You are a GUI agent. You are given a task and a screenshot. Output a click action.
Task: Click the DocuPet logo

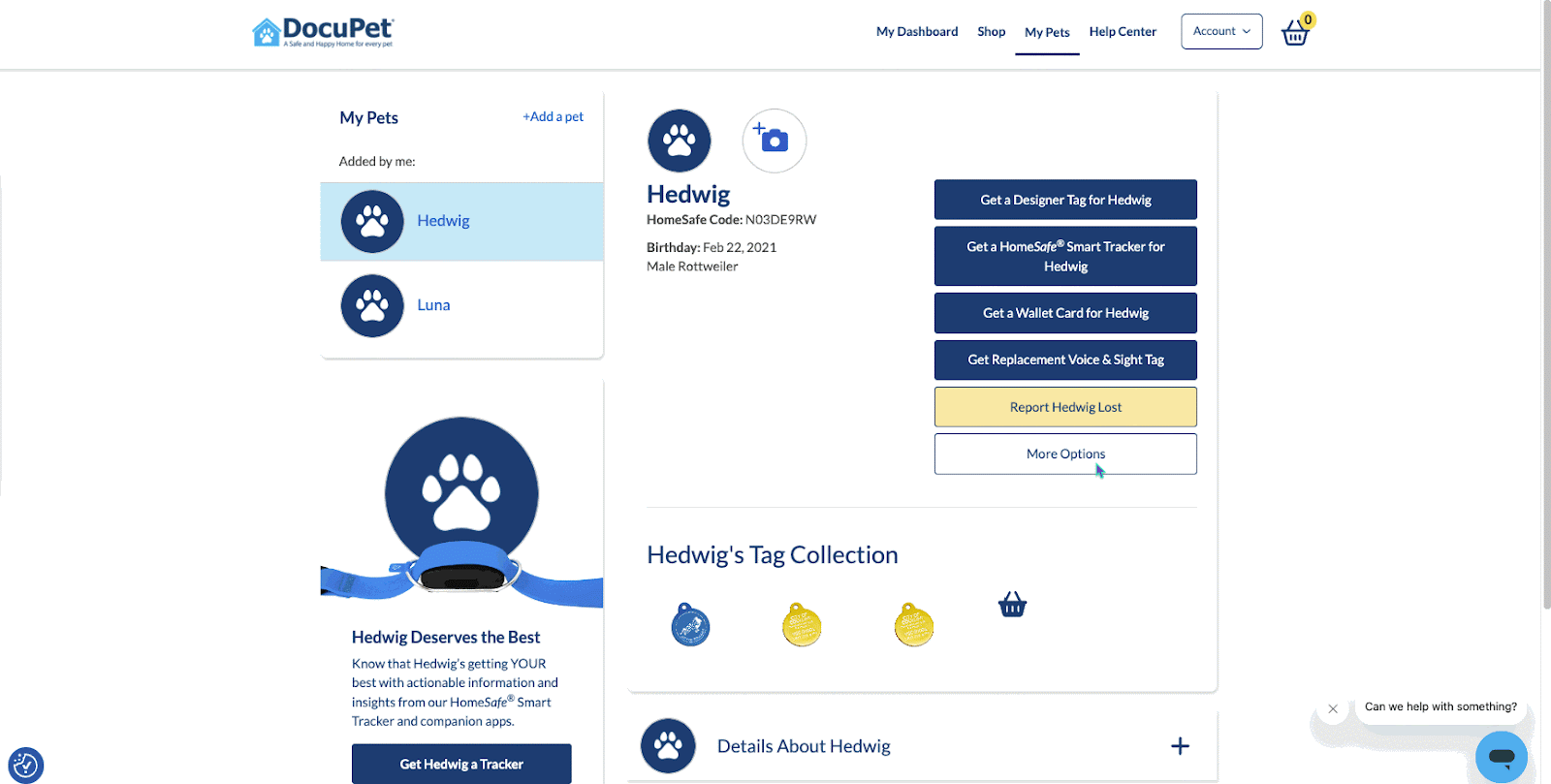tap(323, 32)
